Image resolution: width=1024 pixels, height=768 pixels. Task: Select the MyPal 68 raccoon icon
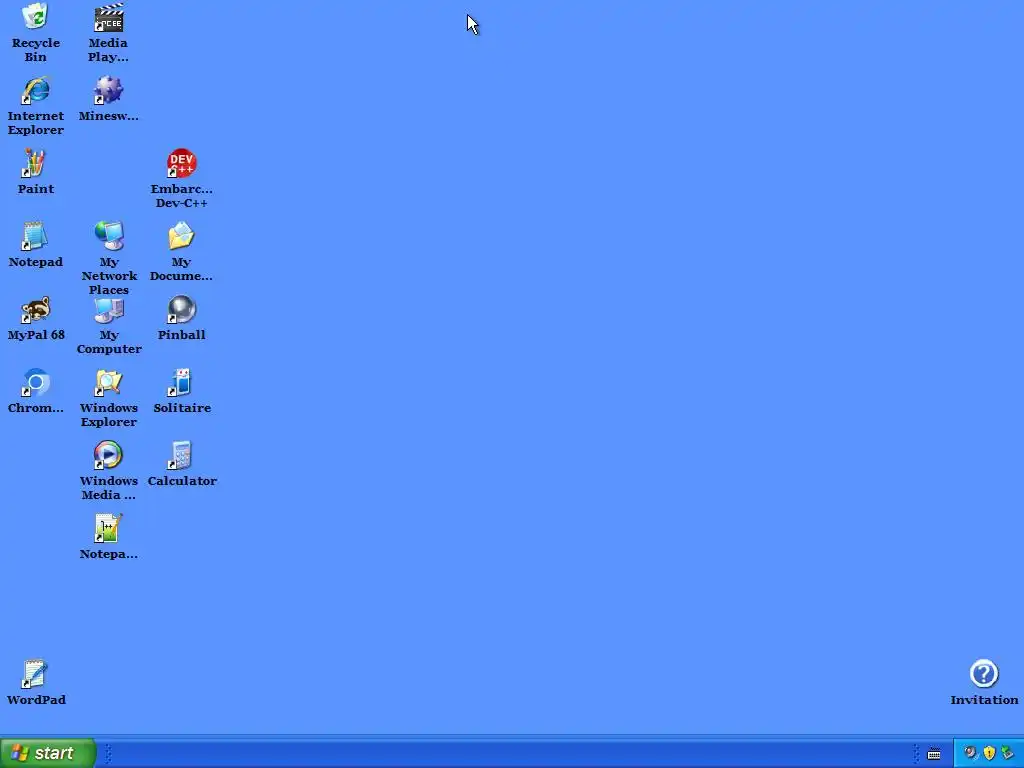[35, 310]
